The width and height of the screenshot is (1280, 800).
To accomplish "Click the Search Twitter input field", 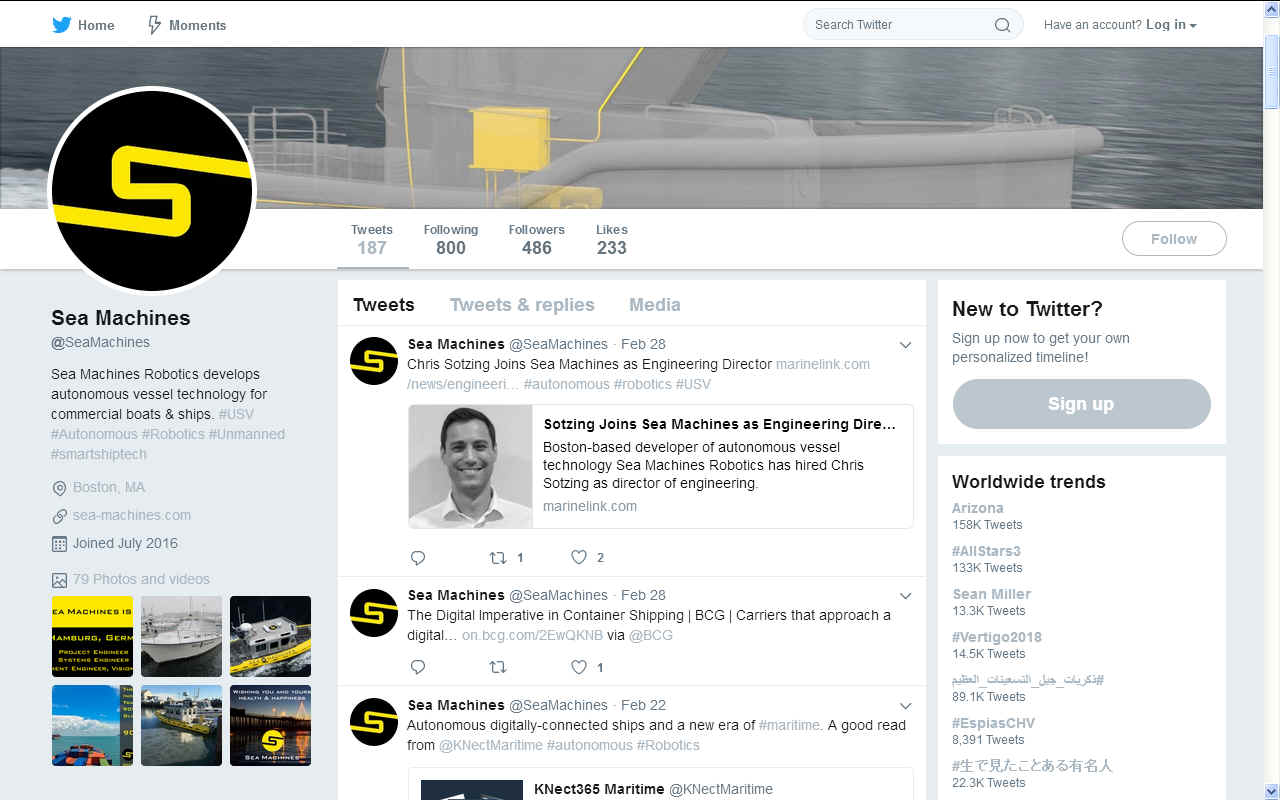I will click(x=901, y=25).
